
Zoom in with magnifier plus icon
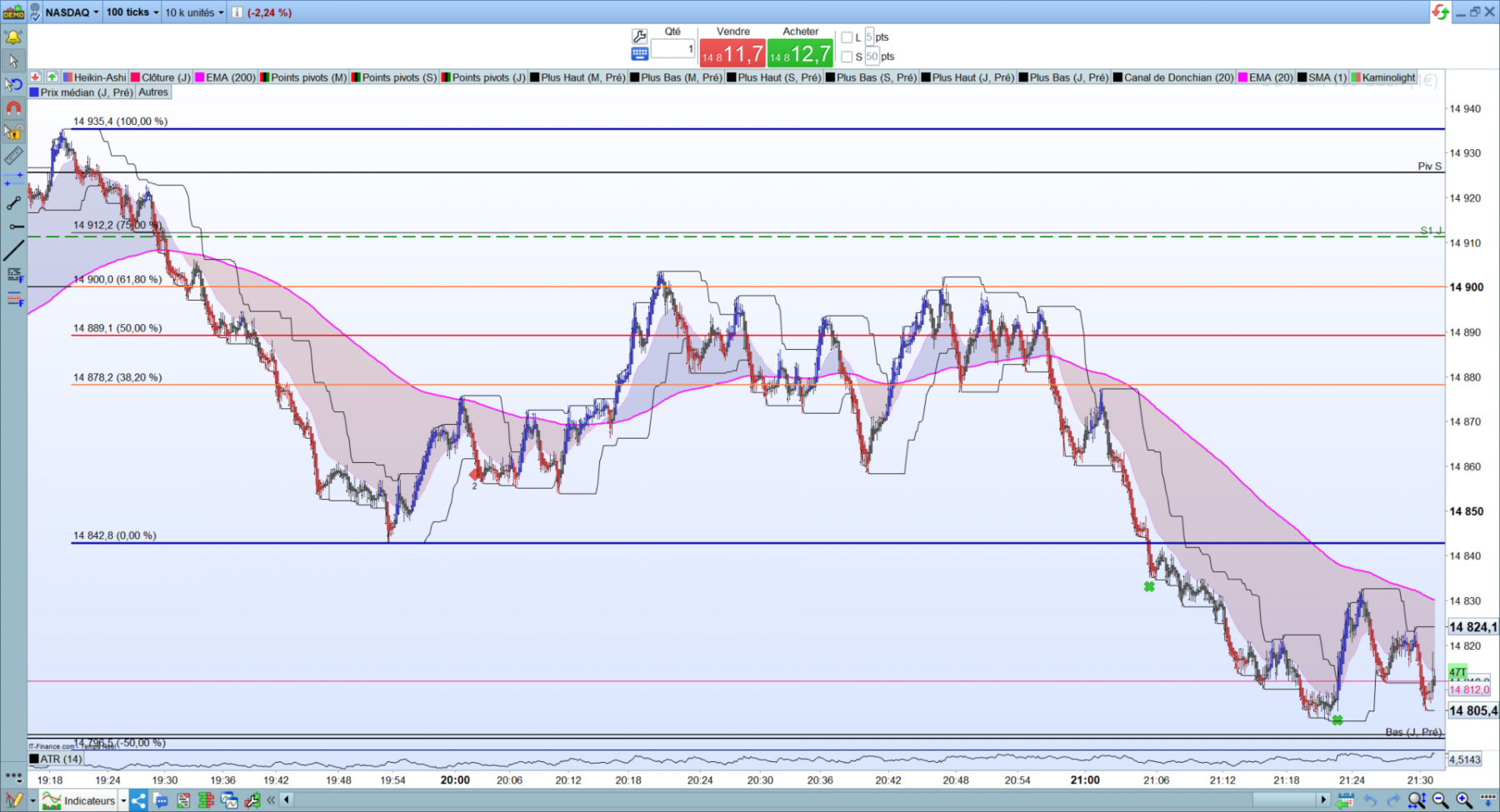(x=1463, y=800)
